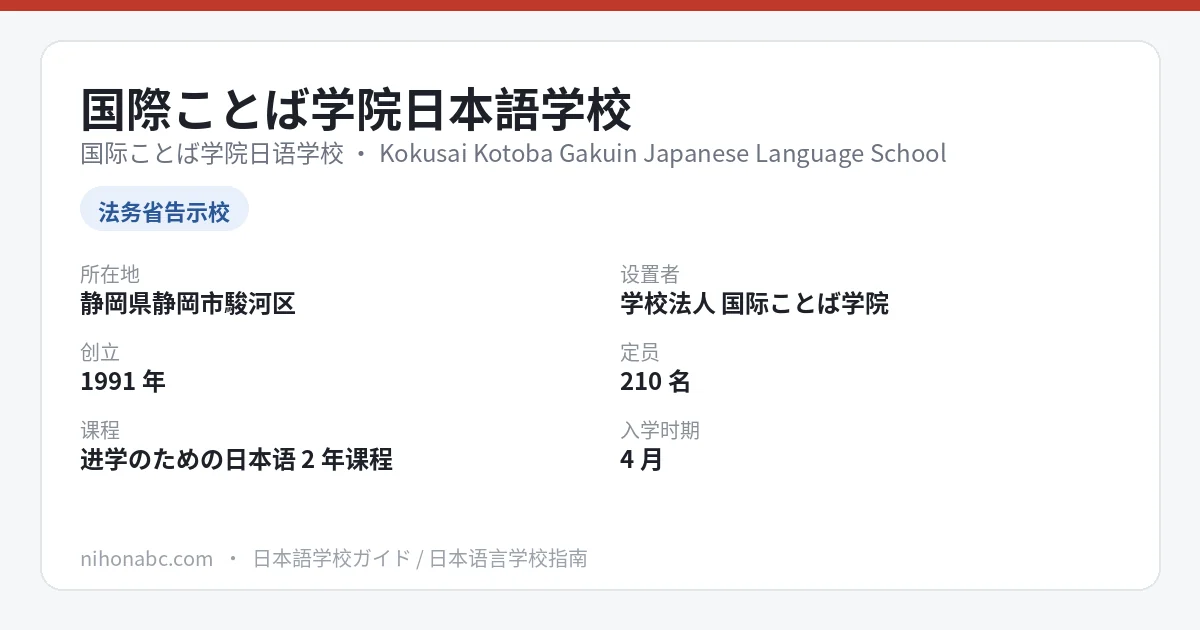
Task: Select the founding year 1991 年
Action: pos(123,382)
